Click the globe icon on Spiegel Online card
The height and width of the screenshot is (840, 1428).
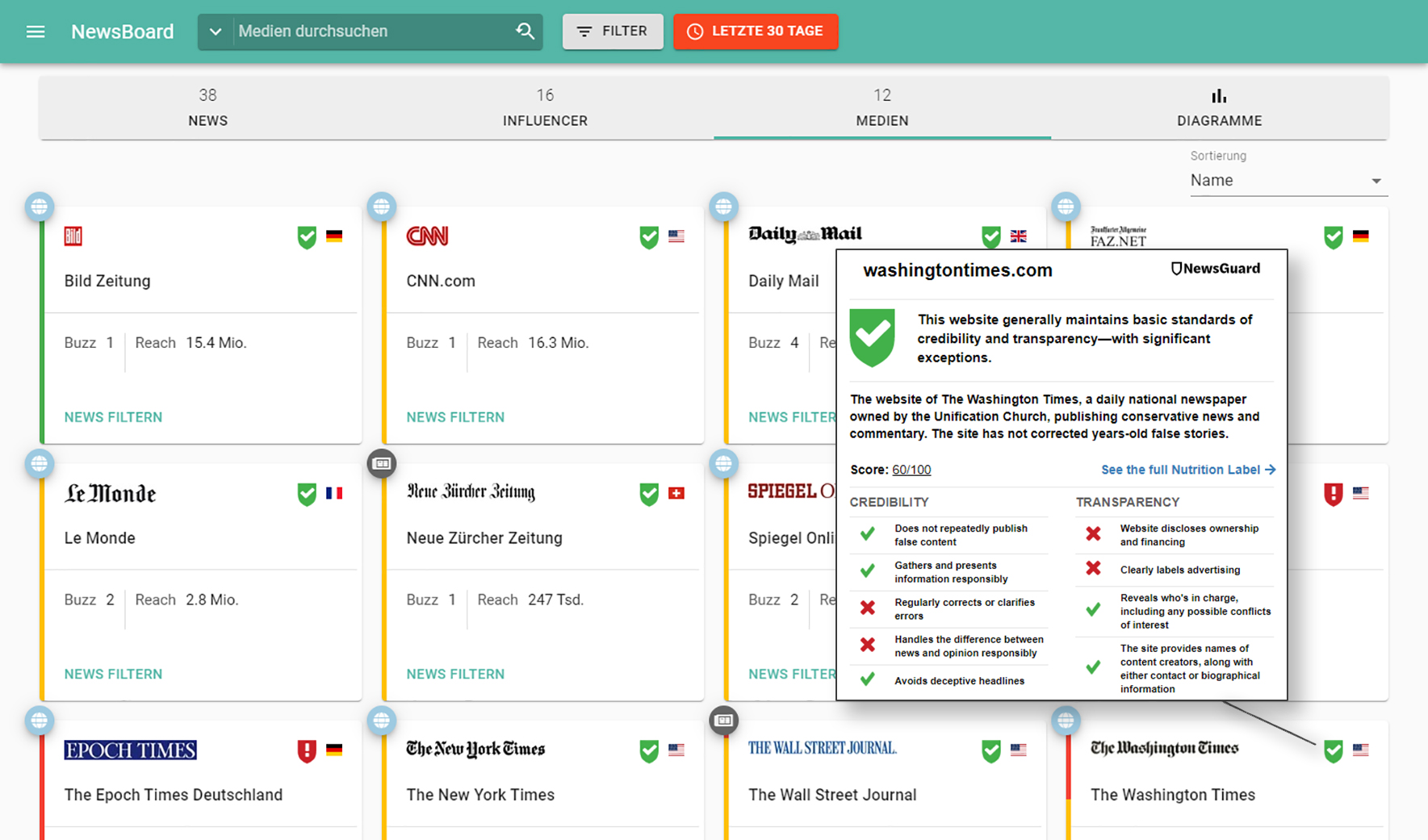click(724, 463)
